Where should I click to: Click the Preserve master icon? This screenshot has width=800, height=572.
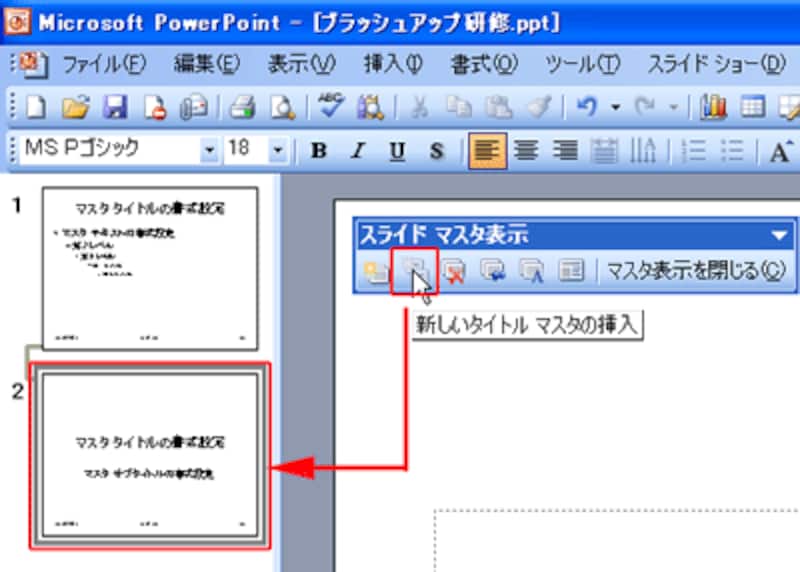click(492, 270)
